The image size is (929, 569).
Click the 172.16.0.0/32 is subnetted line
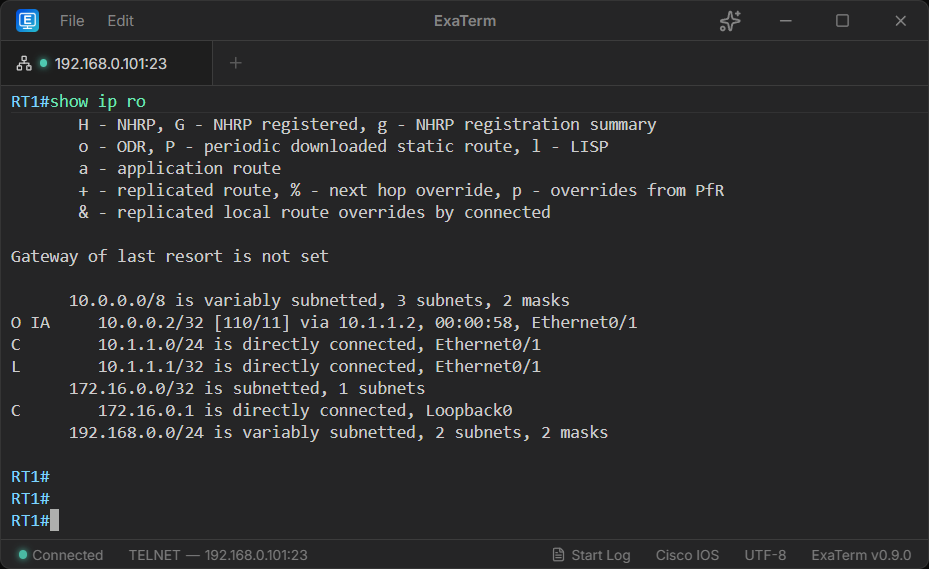[x=247, y=388]
